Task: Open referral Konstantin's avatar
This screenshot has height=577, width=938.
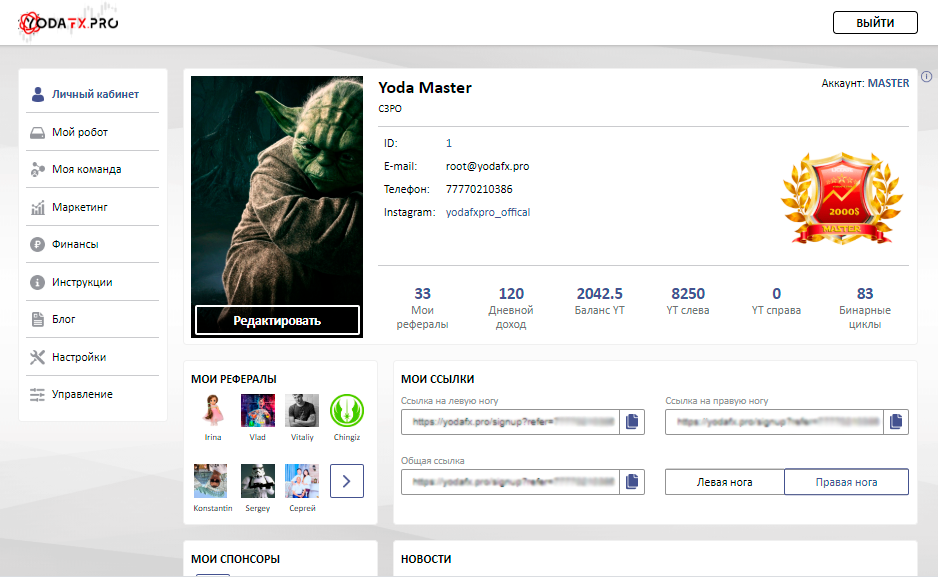Action: (x=211, y=481)
